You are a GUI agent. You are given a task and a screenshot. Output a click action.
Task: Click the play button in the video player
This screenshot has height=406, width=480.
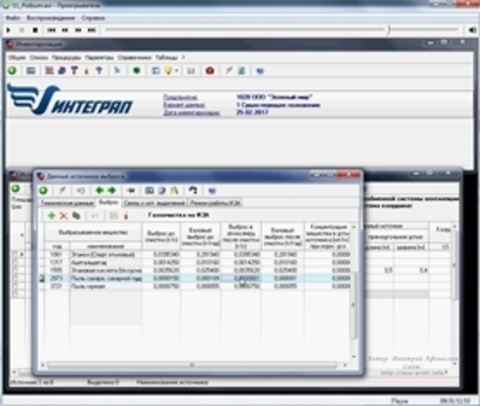click(9, 30)
